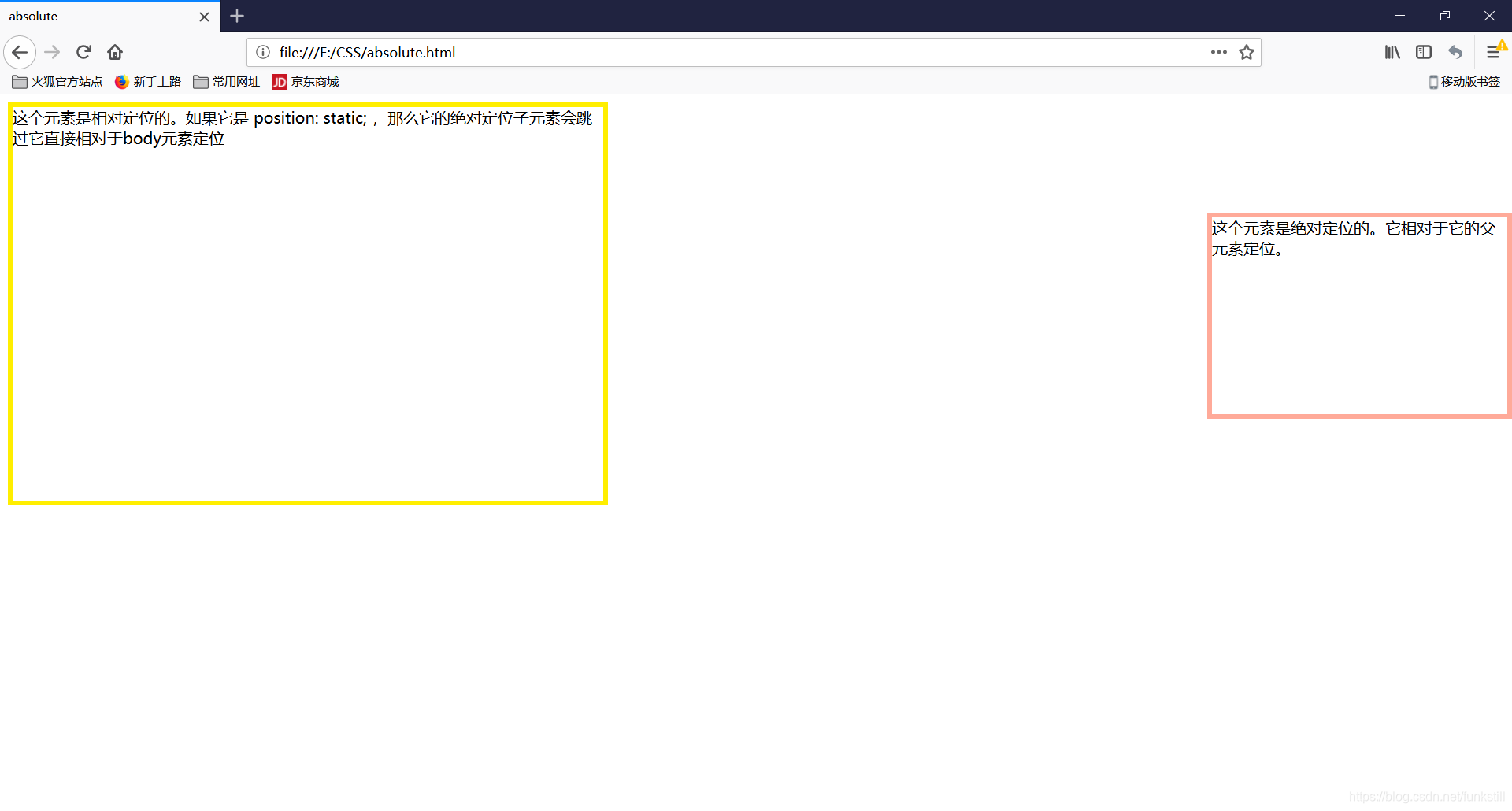Close the absolute tab
The width and height of the screenshot is (1512, 811).
pyautogui.click(x=204, y=17)
